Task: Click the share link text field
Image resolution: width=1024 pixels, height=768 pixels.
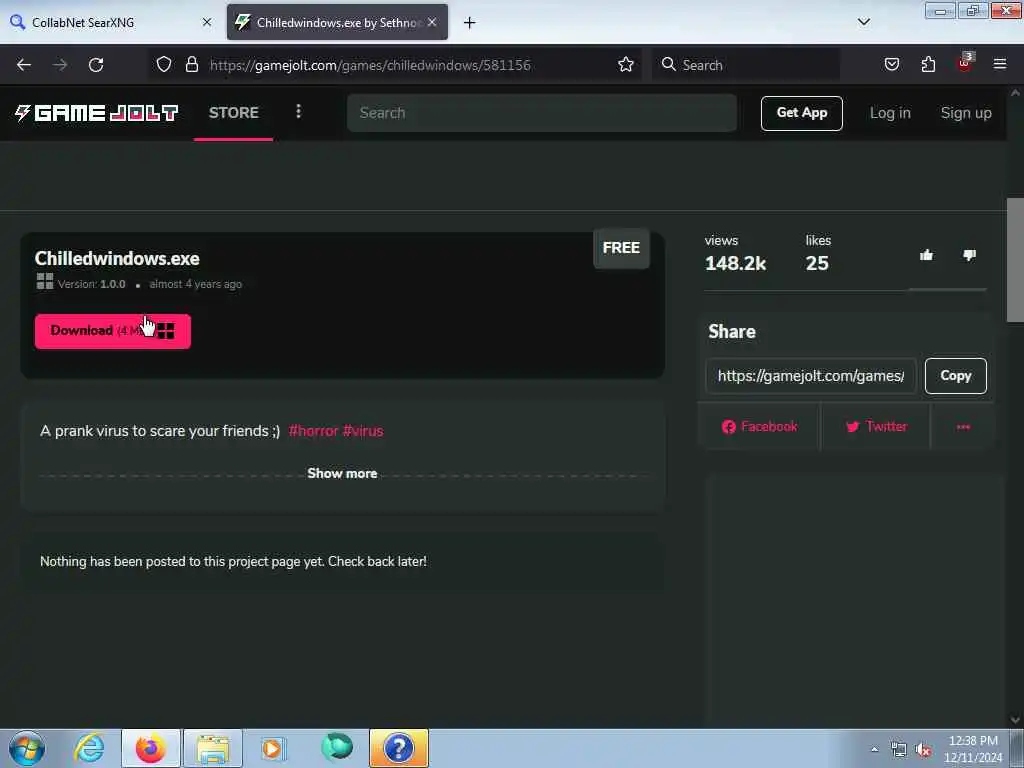Action: click(810, 376)
